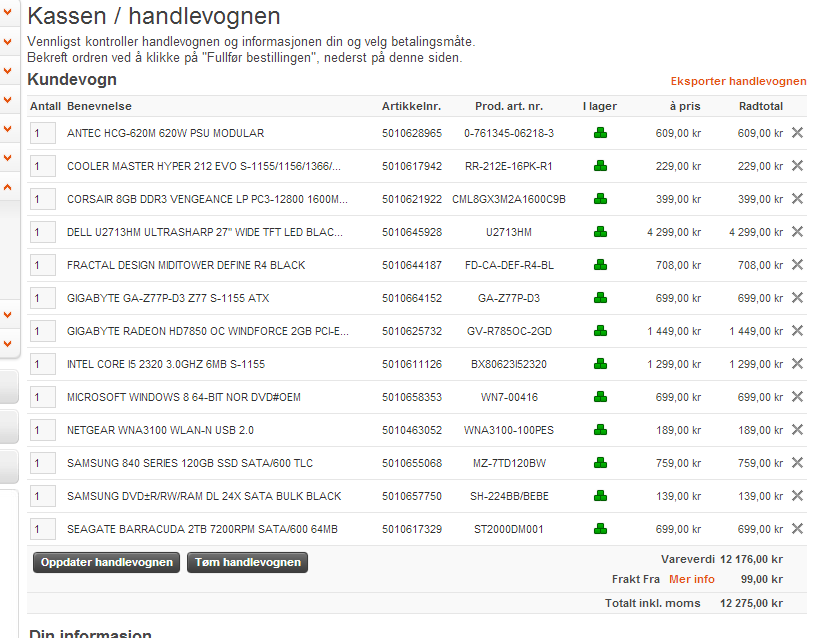Expand sidebar chevron beside ANTEC row
The width and height of the screenshot is (835, 638).
pos(7,129)
